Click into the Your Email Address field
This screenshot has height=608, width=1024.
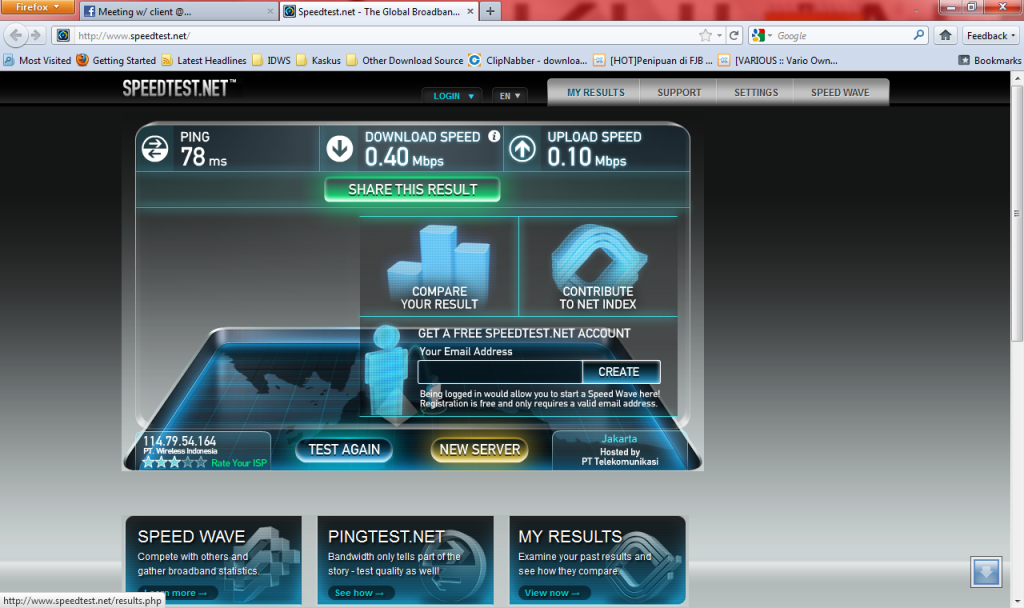500,372
